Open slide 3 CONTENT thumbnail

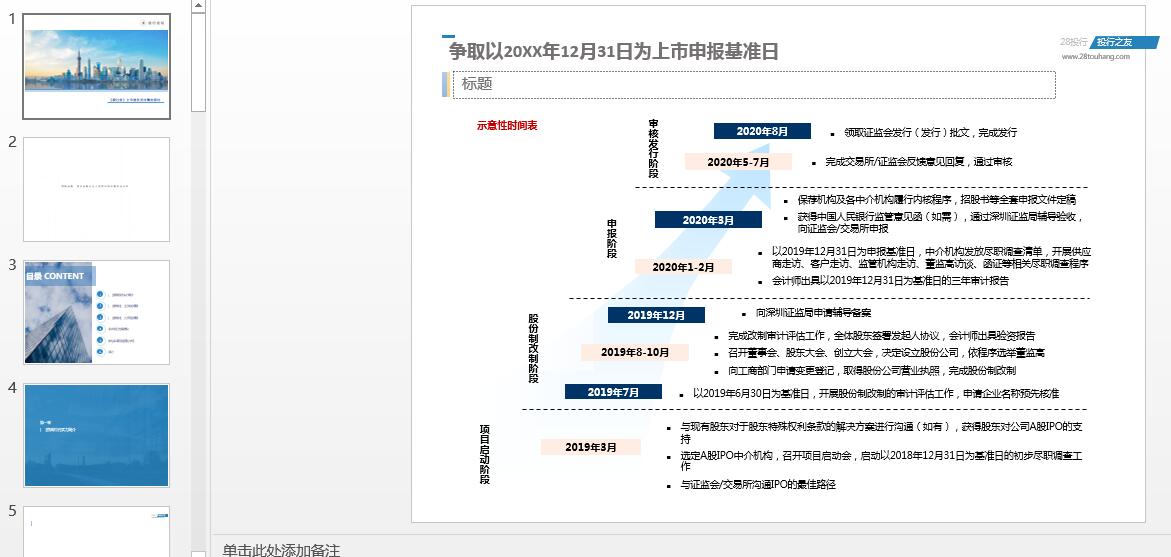pos(96,312)
